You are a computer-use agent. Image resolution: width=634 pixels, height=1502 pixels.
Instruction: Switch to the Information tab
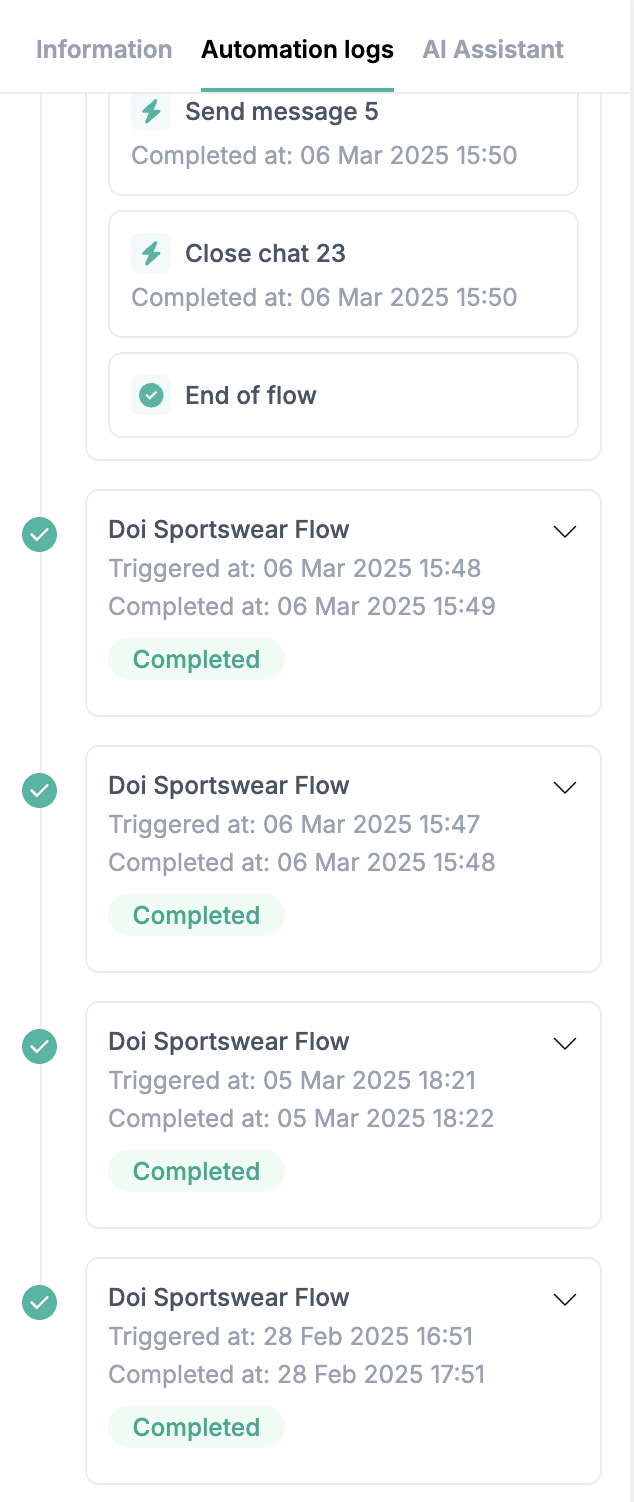(x=104, y=49)
